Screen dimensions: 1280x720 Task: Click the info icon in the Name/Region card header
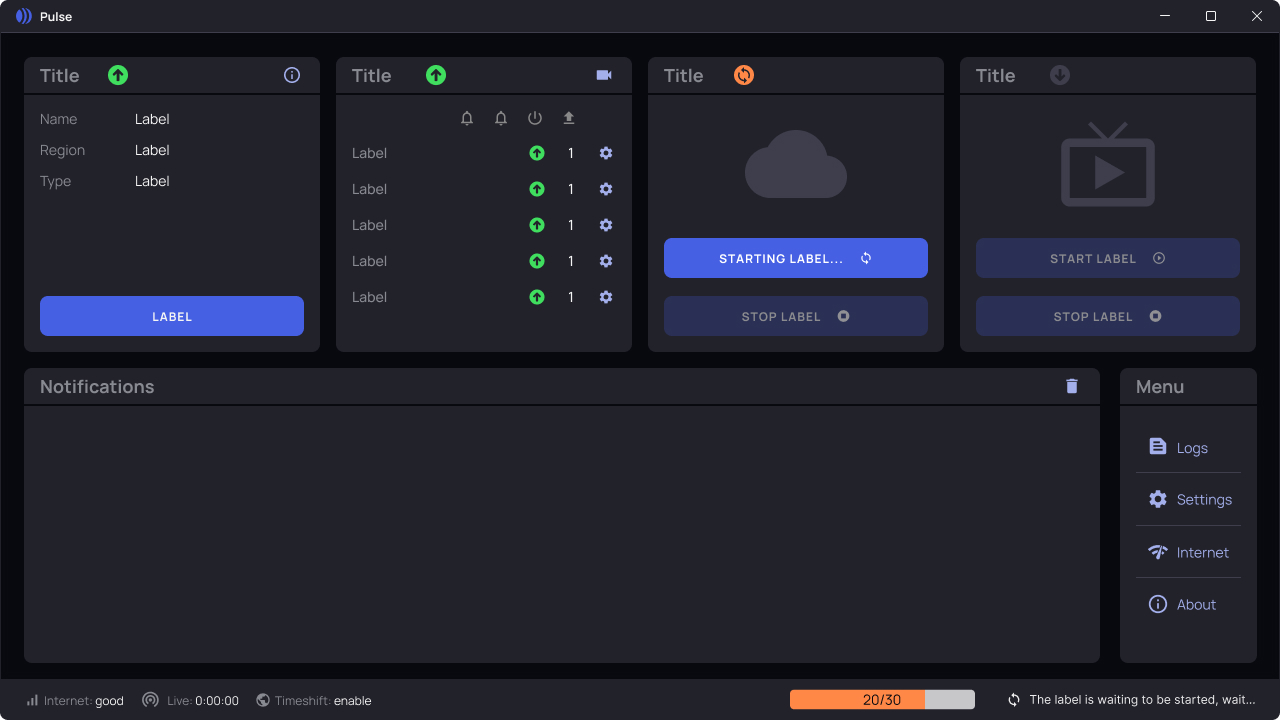[x=292, y=75]
